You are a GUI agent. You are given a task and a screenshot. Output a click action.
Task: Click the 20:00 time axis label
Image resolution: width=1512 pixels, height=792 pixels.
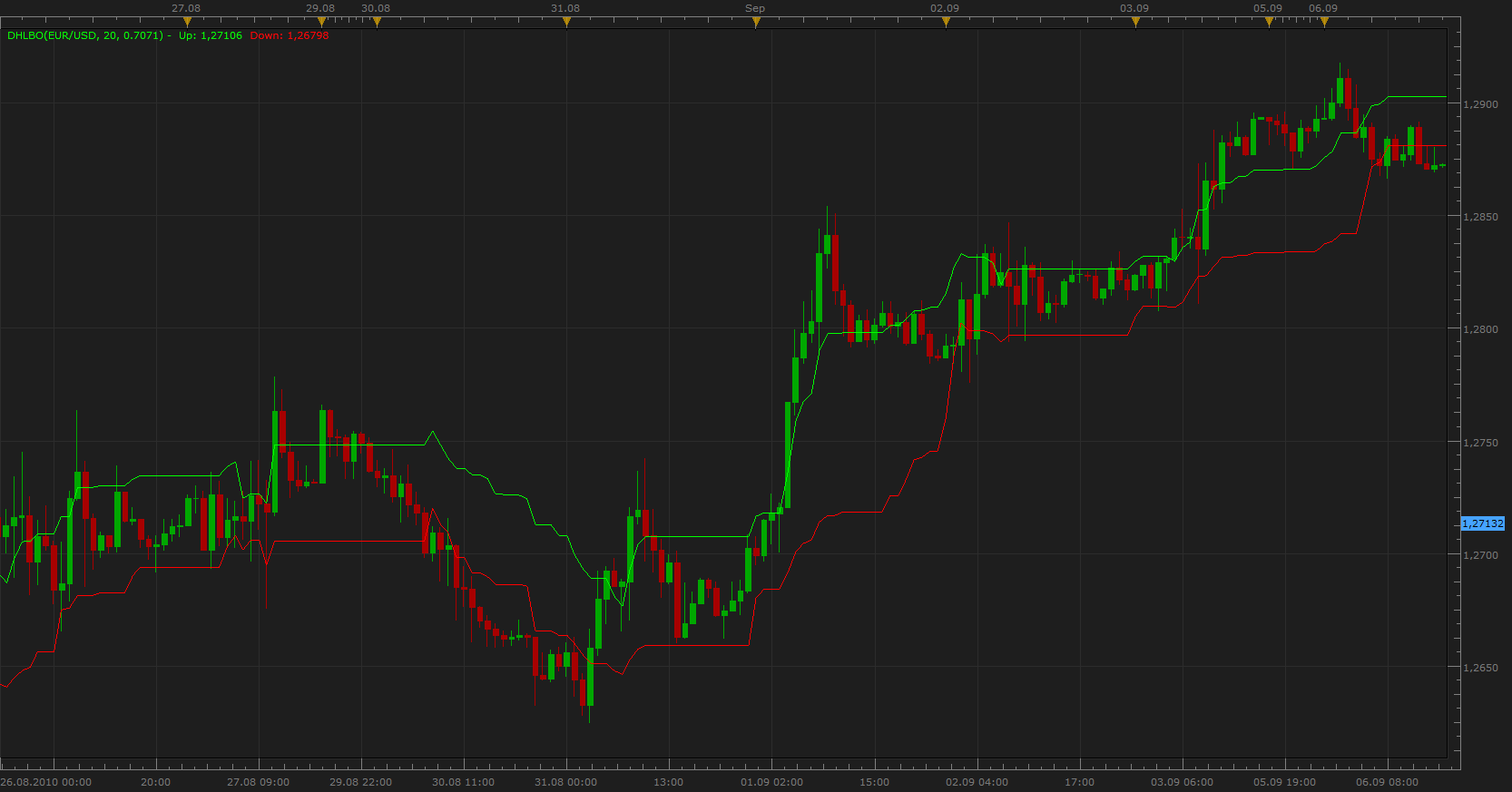(156, 782)
